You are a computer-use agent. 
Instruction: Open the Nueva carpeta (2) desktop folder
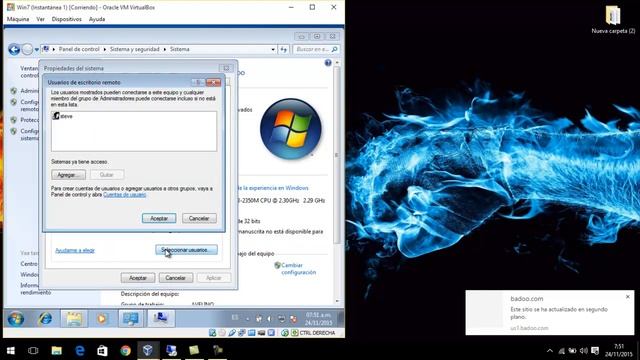pyautogui.click(x=613, y=19)
